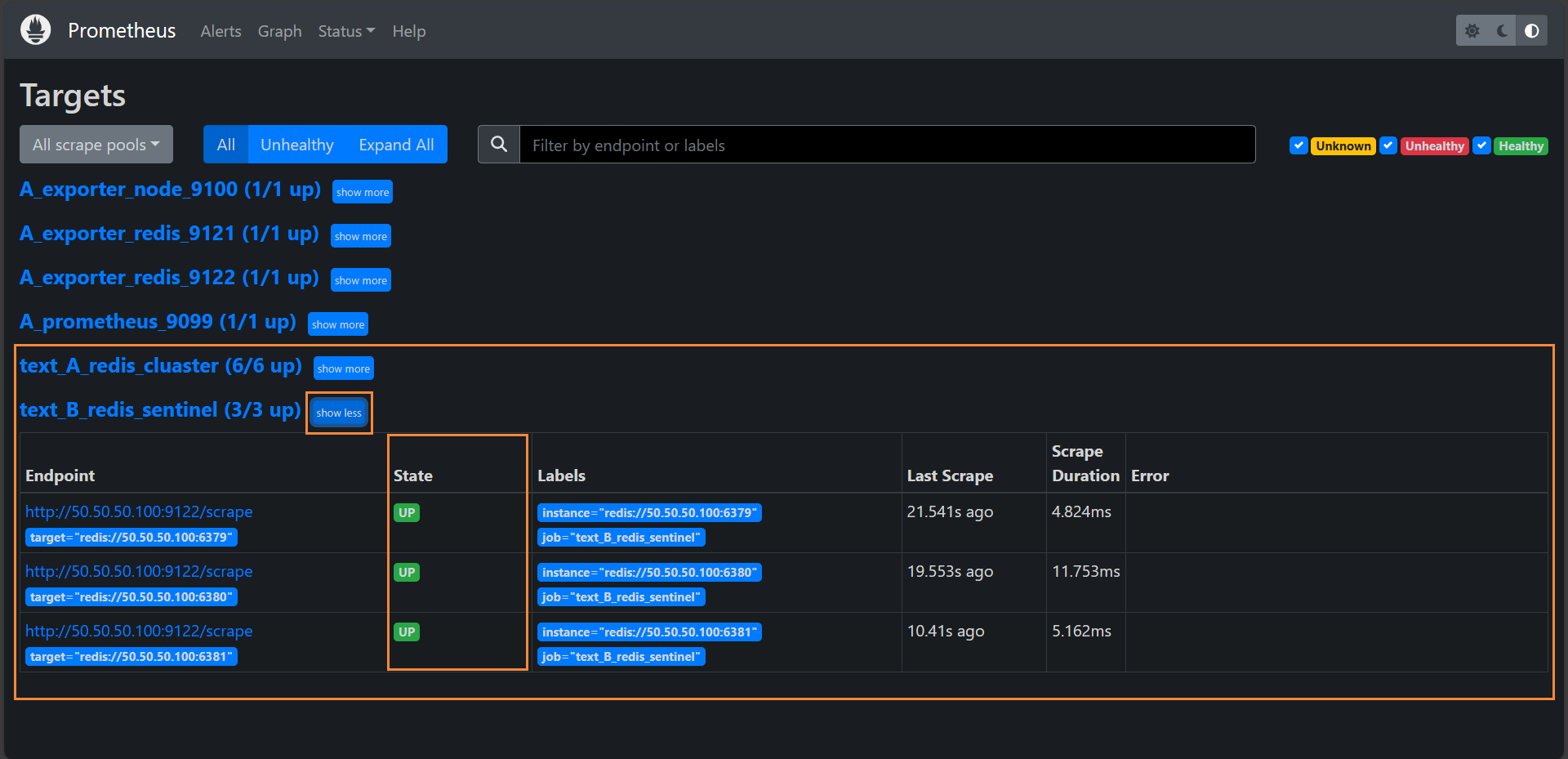Open the text_B_redis_sentinel pool link

point(160,410)
